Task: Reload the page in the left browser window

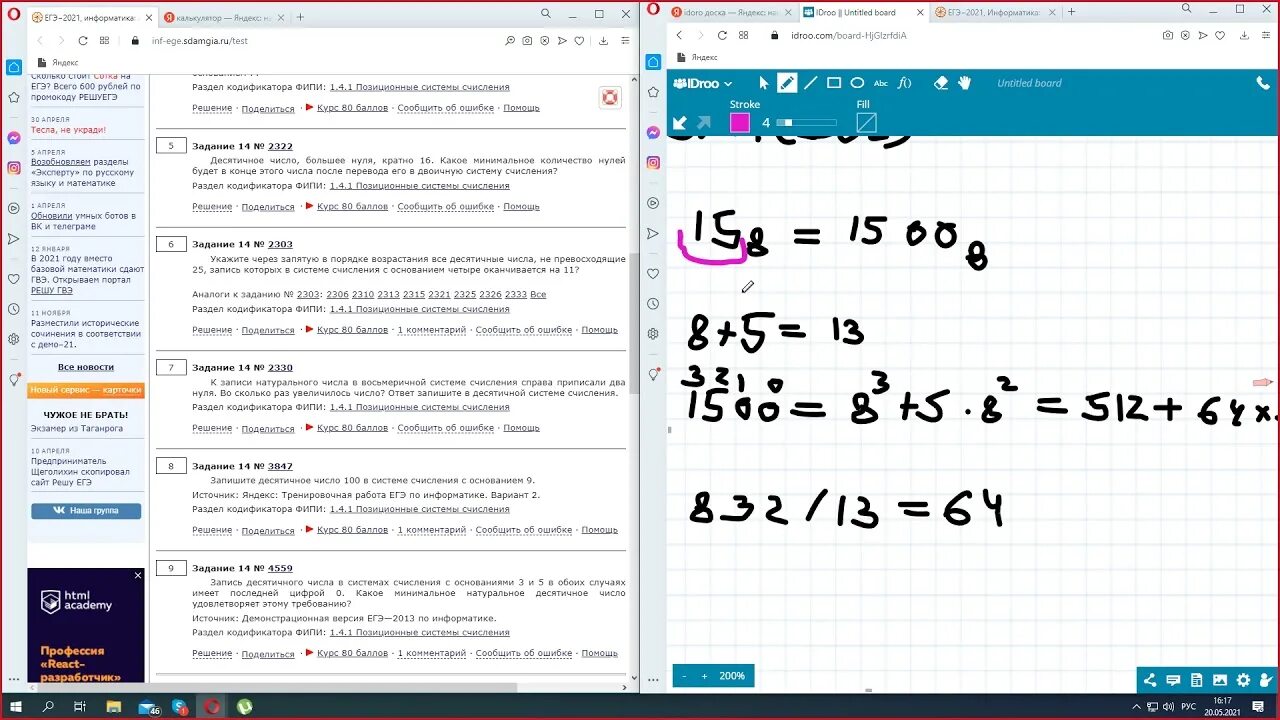Action: coord(82,41)
